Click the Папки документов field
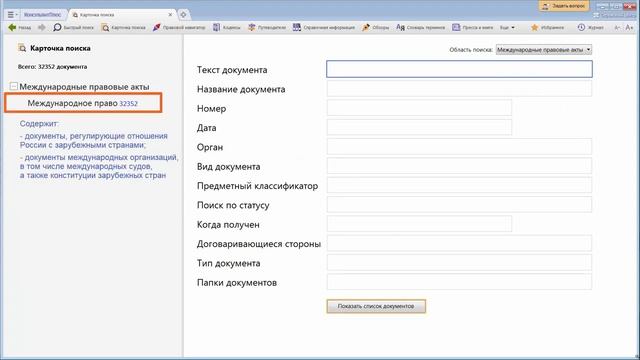 pyautogui.click(x=459, y=282)
